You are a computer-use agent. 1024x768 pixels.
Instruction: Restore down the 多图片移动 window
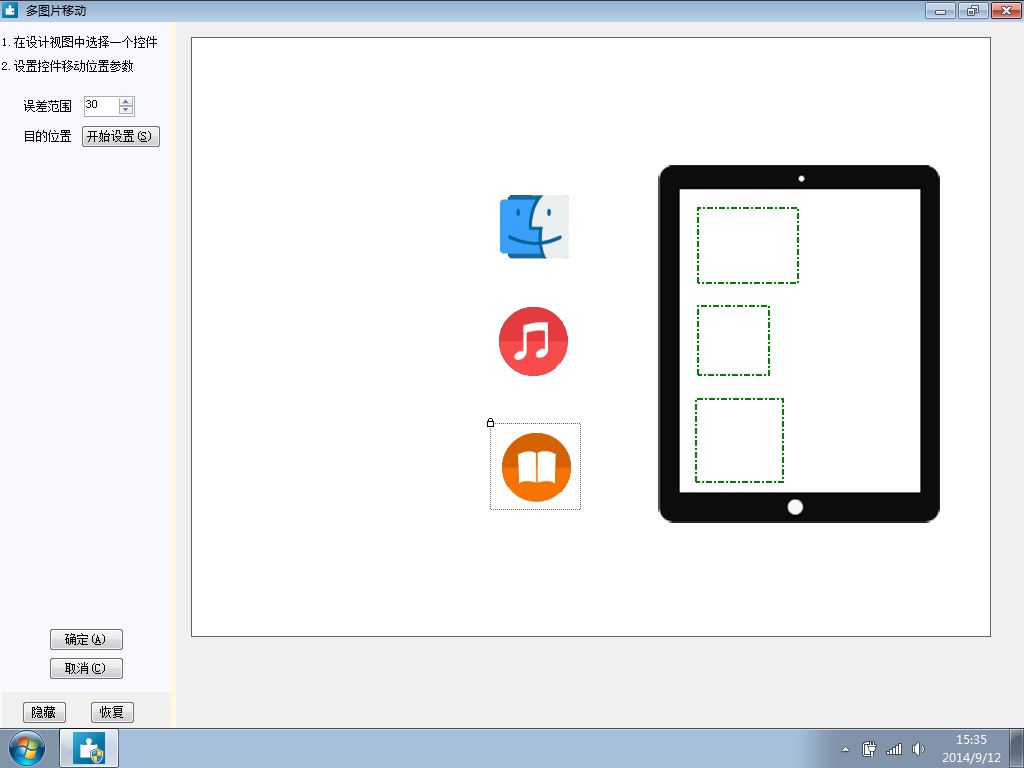pyautogui.click(x=973, y=10)
